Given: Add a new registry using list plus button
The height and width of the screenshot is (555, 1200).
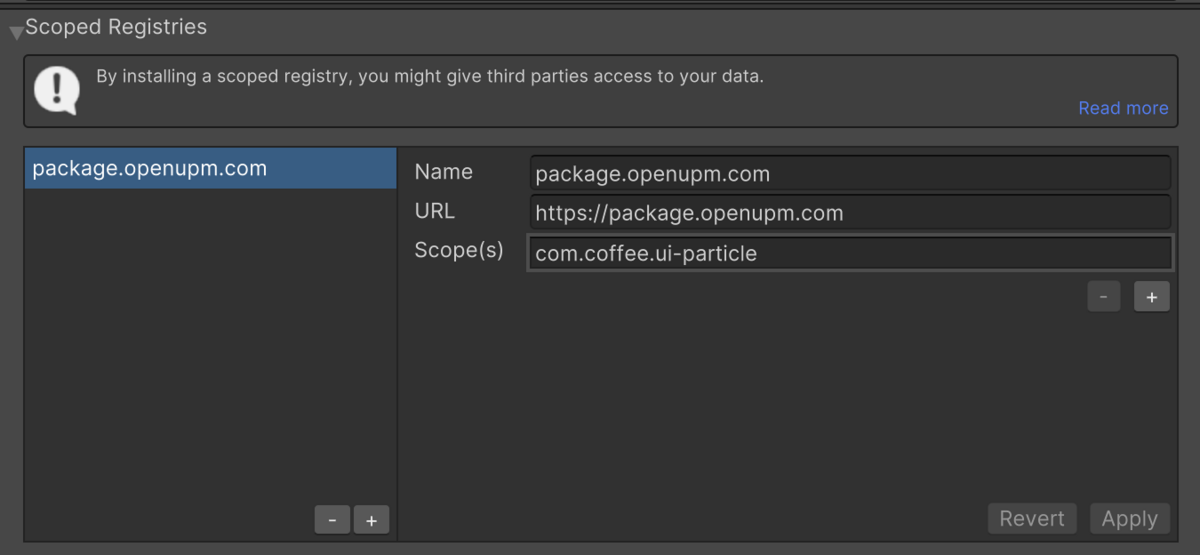Looking at the screenshot, I should coord(371,520).
